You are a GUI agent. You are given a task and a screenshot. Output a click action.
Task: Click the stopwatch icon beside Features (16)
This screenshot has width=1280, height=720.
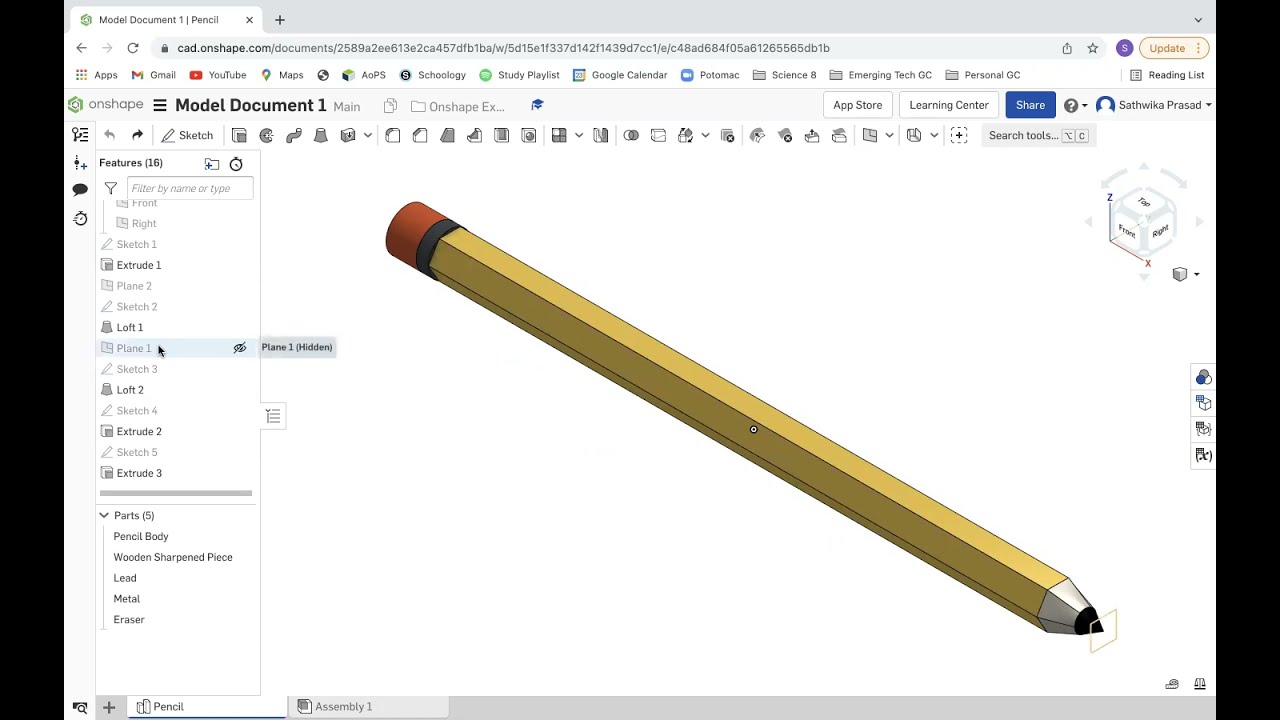[x=236, y=164]
